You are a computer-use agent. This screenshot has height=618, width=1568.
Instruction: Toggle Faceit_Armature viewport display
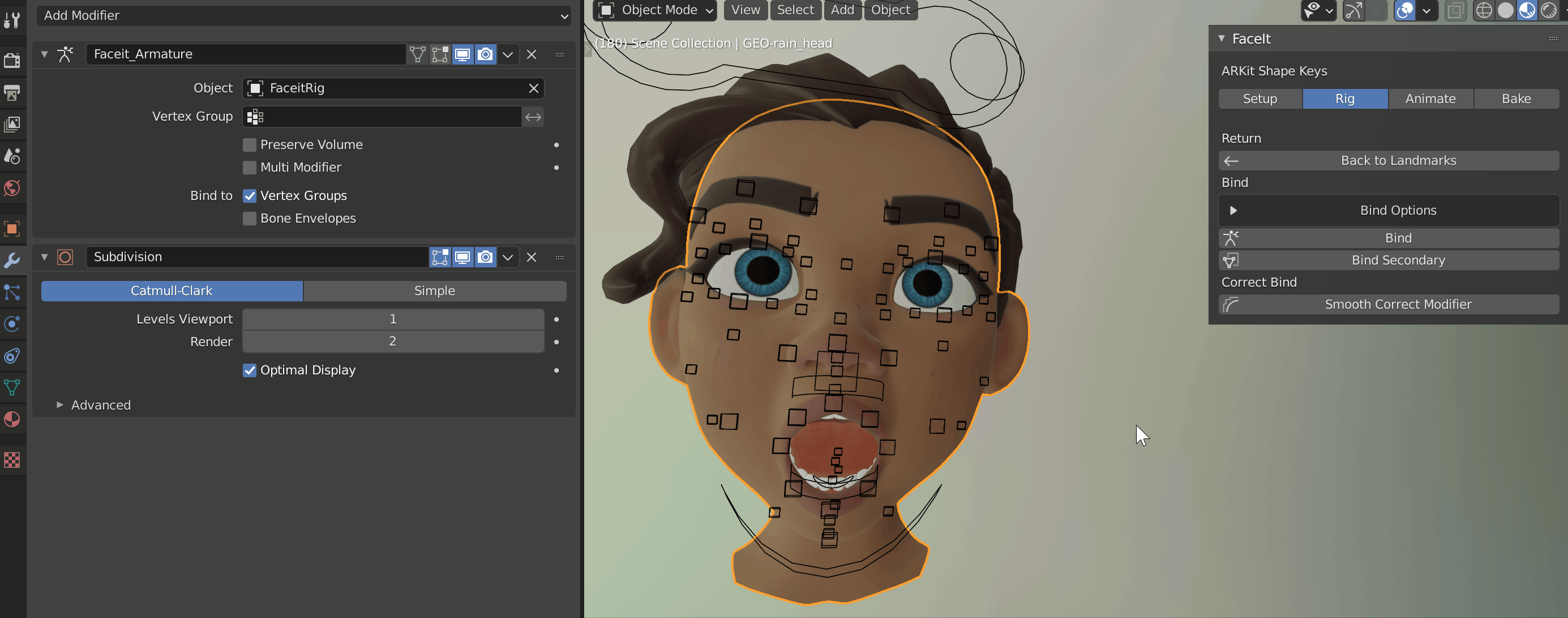[462, 54]
